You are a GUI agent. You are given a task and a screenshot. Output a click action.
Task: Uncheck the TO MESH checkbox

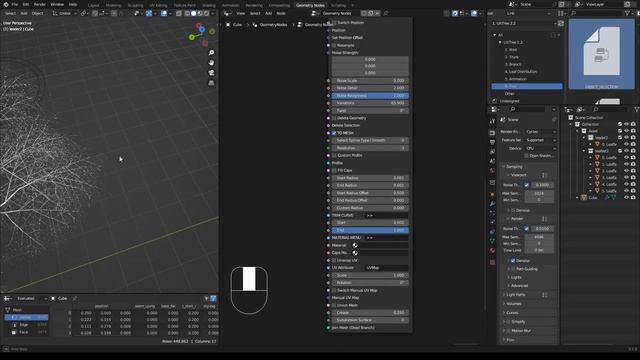click(334, 133)
